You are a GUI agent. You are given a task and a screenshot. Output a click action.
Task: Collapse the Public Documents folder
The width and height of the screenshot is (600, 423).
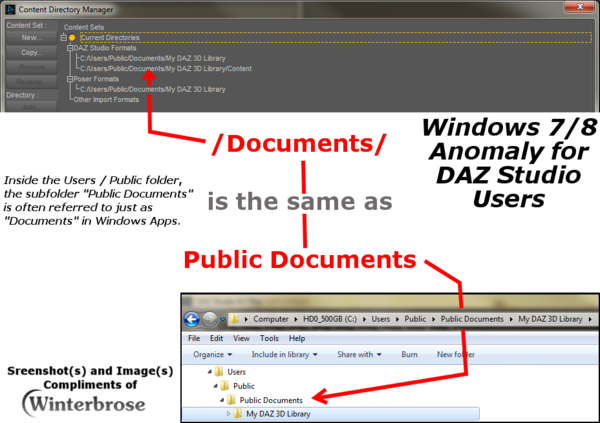click(x=222, y=400)
